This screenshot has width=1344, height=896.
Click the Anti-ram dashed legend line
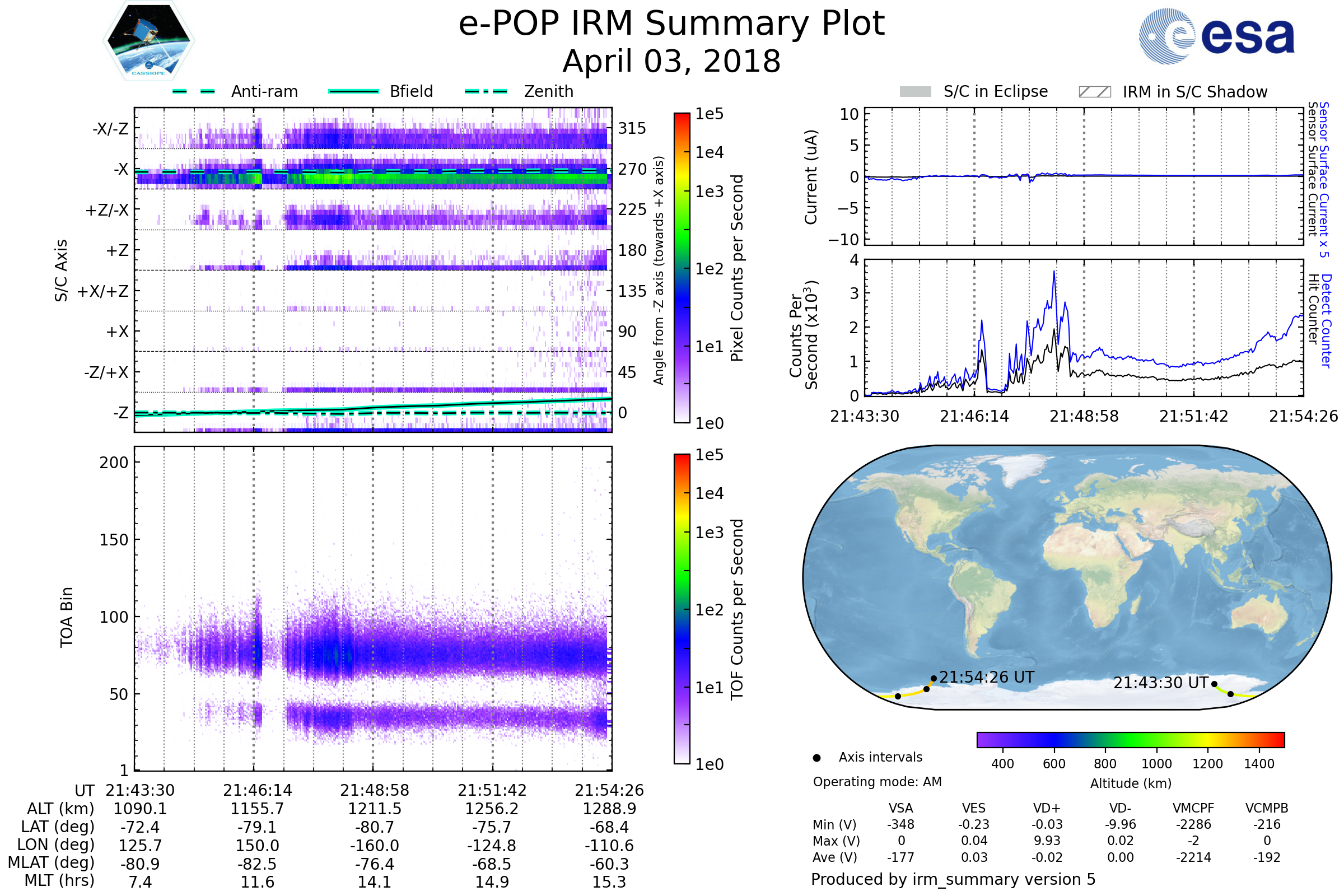click(194, 91)
